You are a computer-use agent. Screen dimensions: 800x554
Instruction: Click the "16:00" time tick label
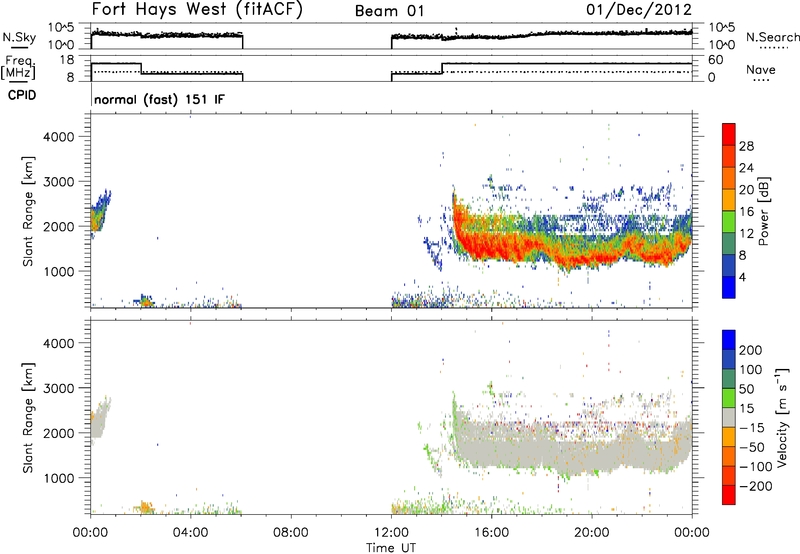tap(491, 533)
